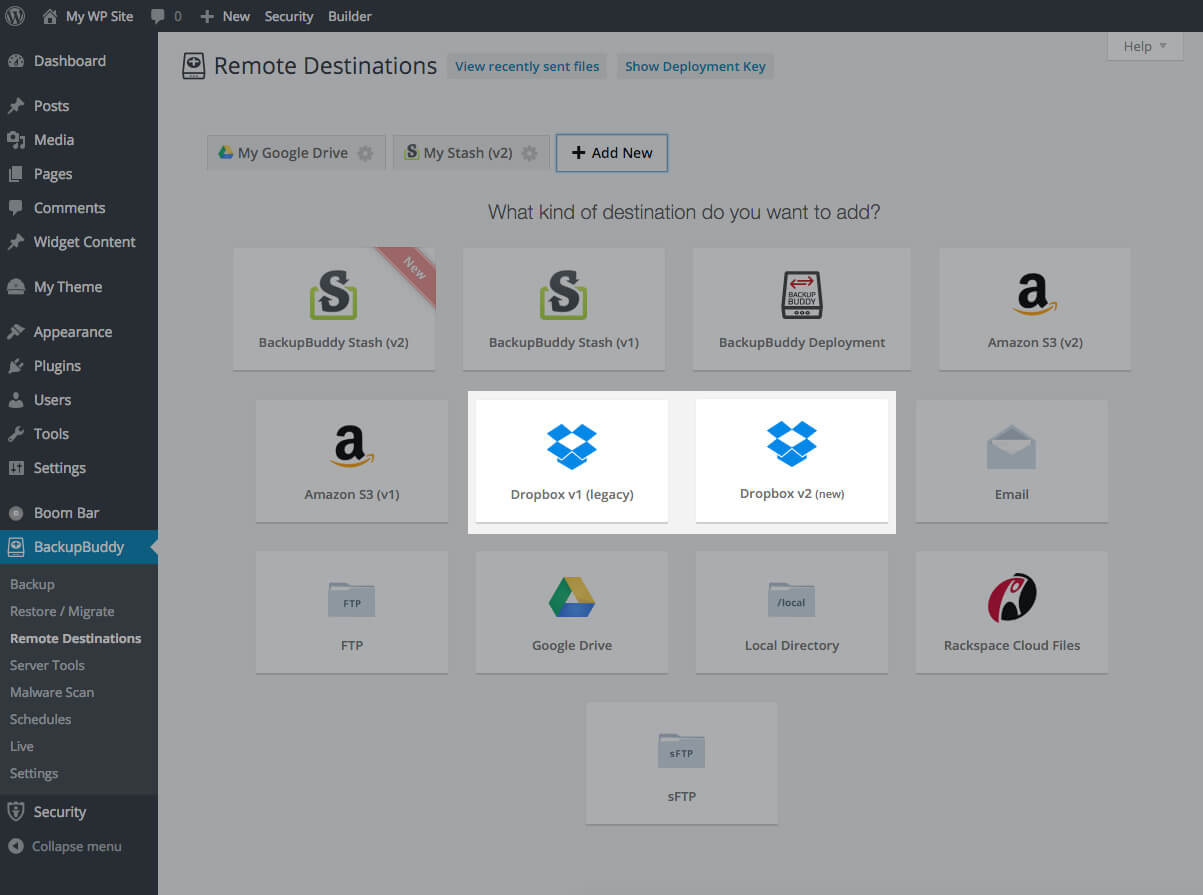Image resolution: width=1203 pixels, height=895 pixels.
Task: Open Schedules submenu item
Action: coord(40,719)
